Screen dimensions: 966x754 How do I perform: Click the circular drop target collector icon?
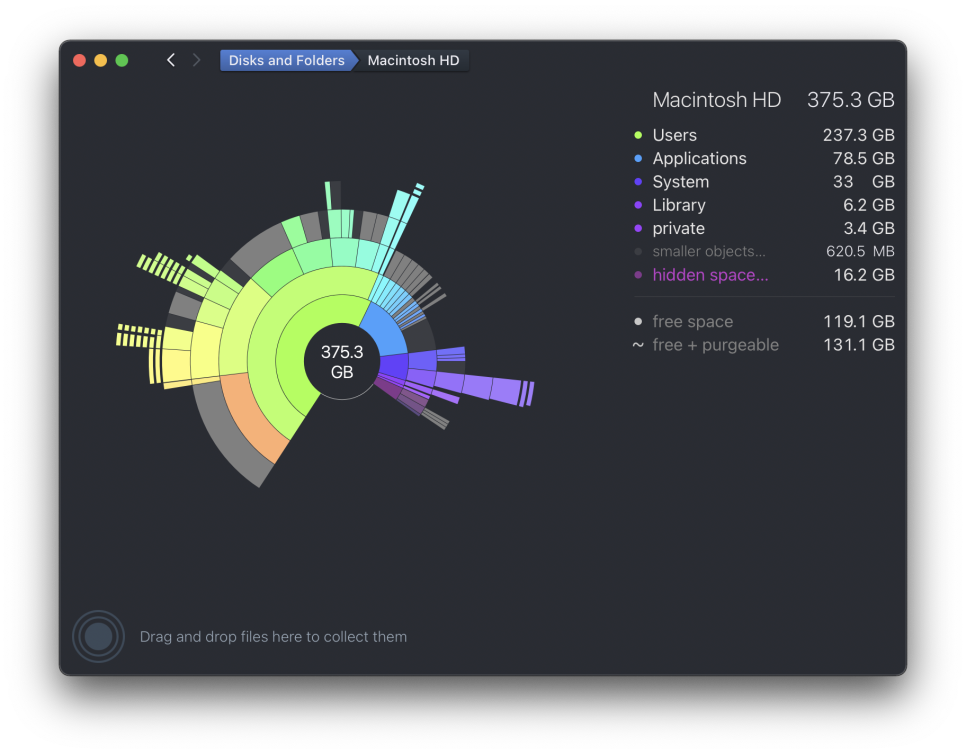pyautogui.click(x=99, y=636)
